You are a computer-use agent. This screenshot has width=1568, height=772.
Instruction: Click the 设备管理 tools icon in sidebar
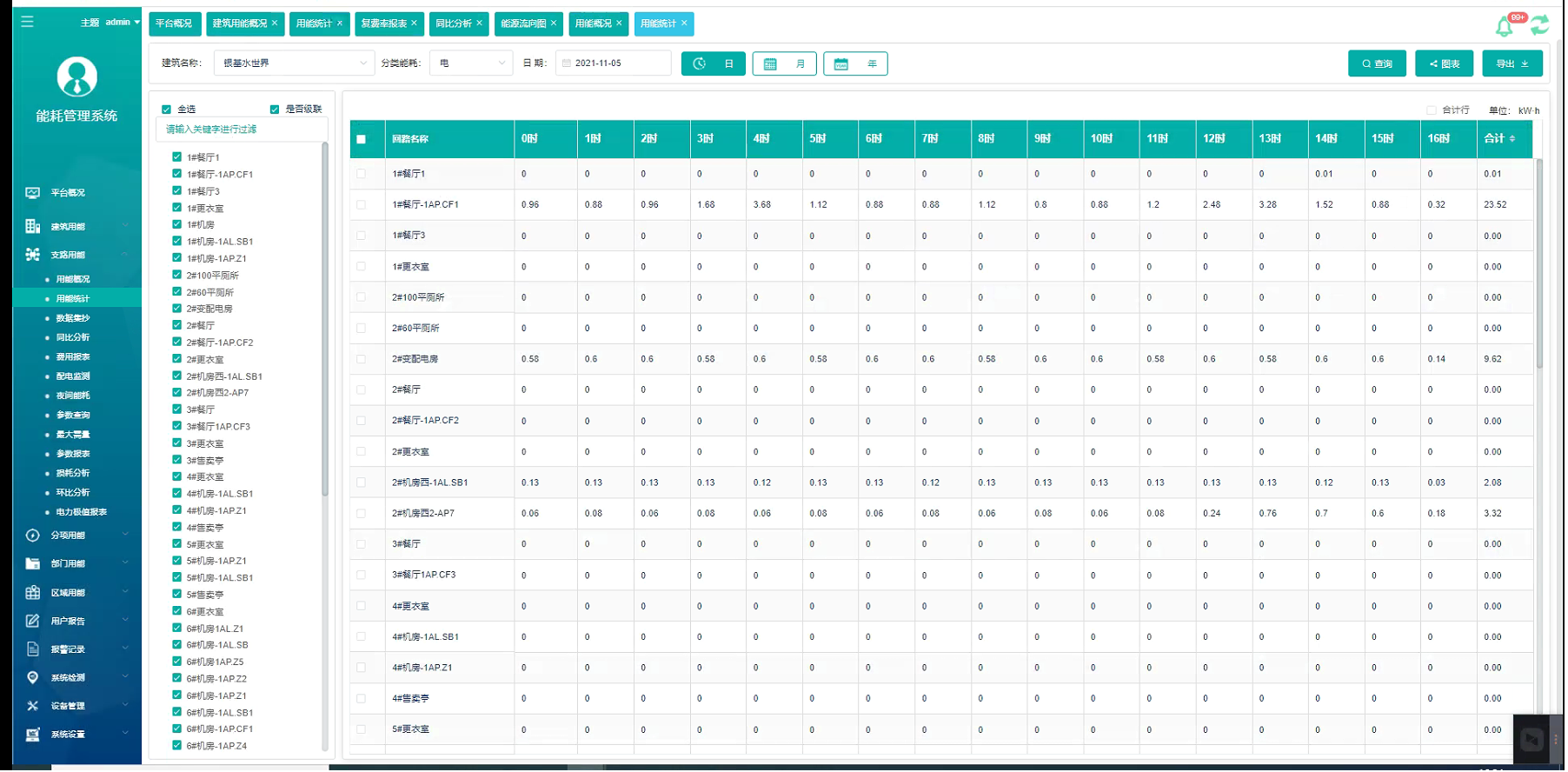[x=33, y=706]
